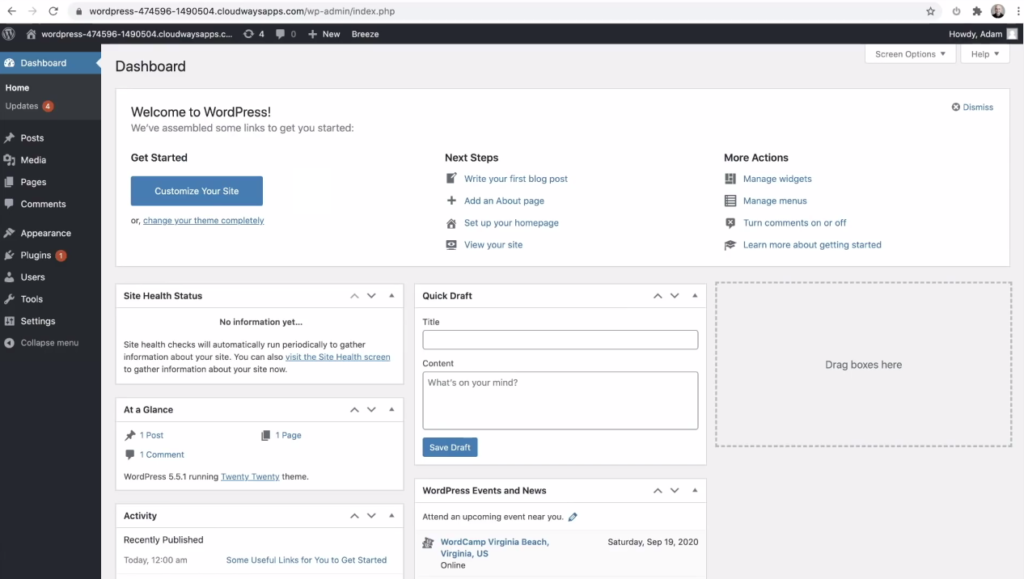Image resolution: width=1024 pixels, height=579 pixels.
Task: Collapse Site Health Status panel toggle triangle
Action: pyautogui.click(x=392, y=296)
